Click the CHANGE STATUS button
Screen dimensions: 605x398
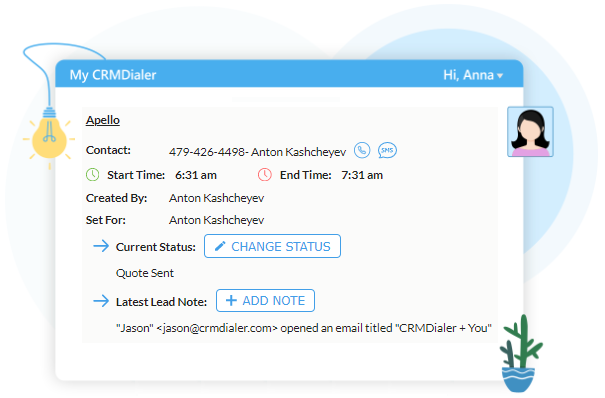click(x=272, y=246)
